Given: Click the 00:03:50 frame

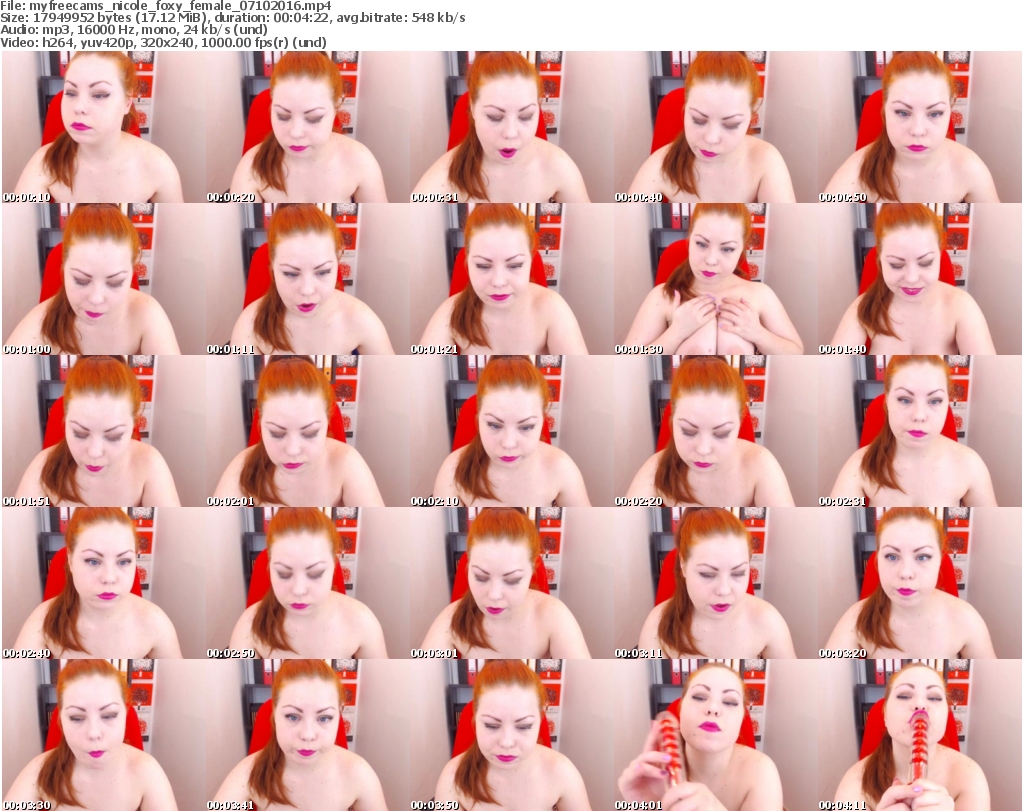Looking at the screenshot, I should 512,735.
